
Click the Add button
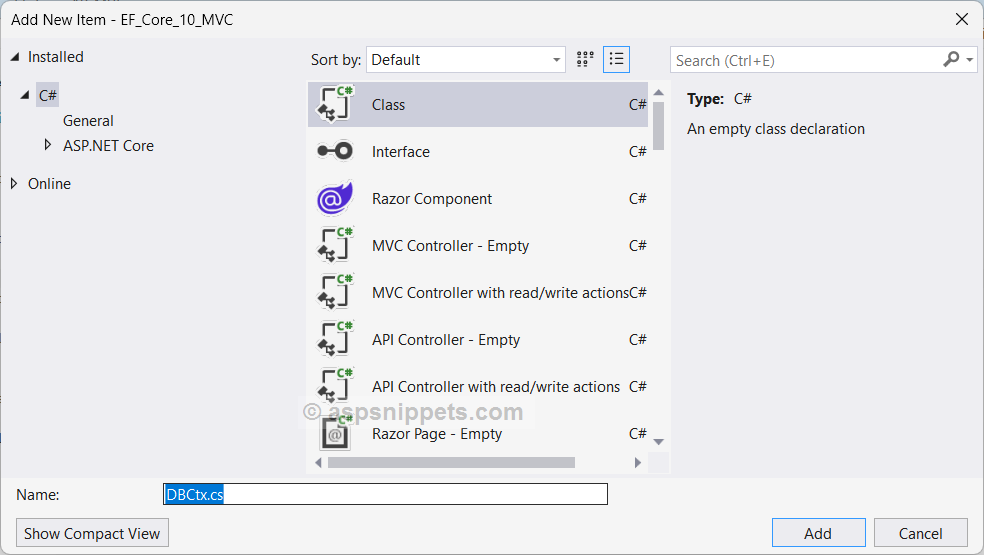[x=818, y=533]
